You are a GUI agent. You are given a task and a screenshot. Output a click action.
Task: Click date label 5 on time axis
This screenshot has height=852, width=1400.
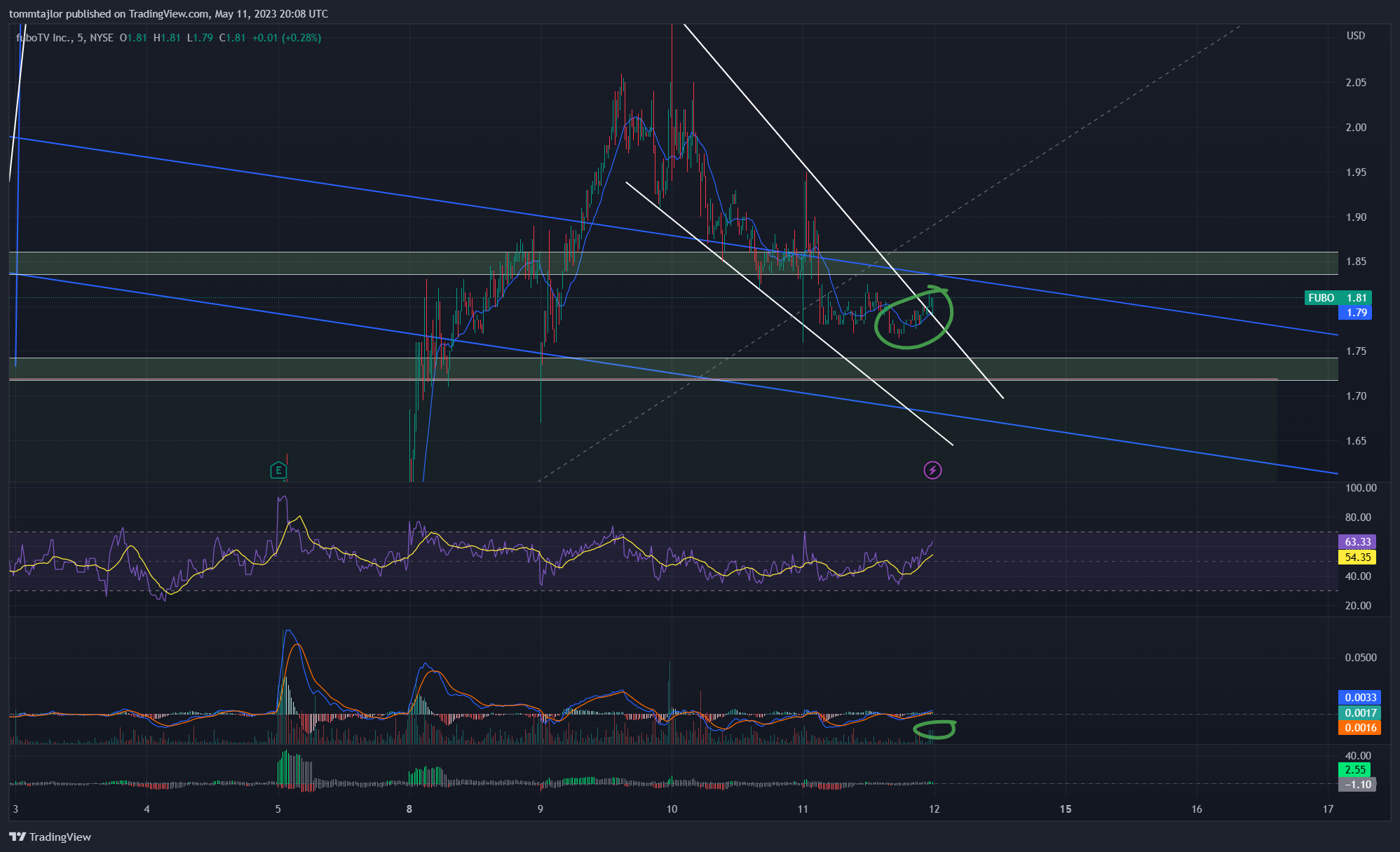[278, 809]
